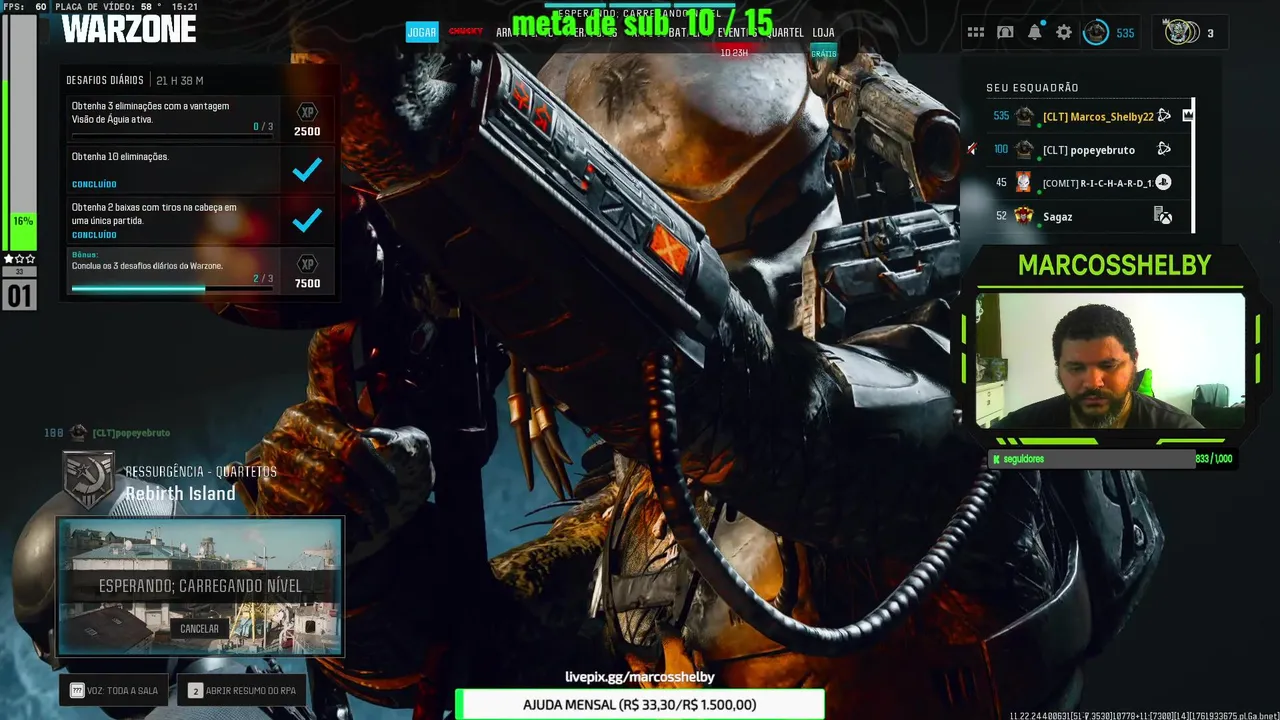1280x720 pixels.
Task: Click the MARCOSSHELBY overlay name banner
Action: [x=1114, y=265]
